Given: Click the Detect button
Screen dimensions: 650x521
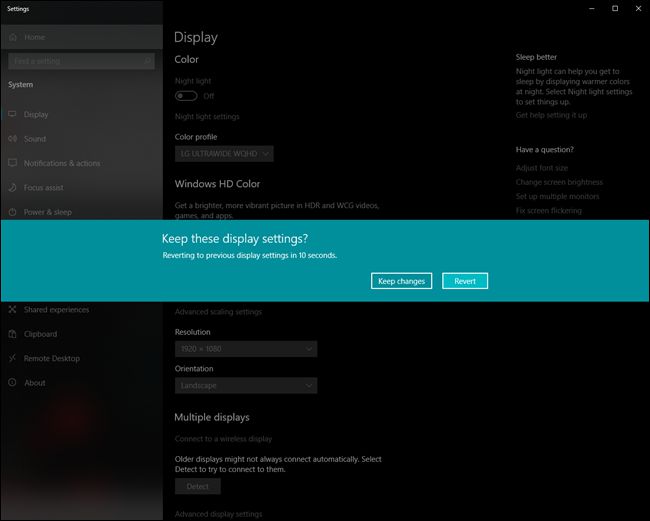Looking at the screenshot, I should [x=198, y=486].
